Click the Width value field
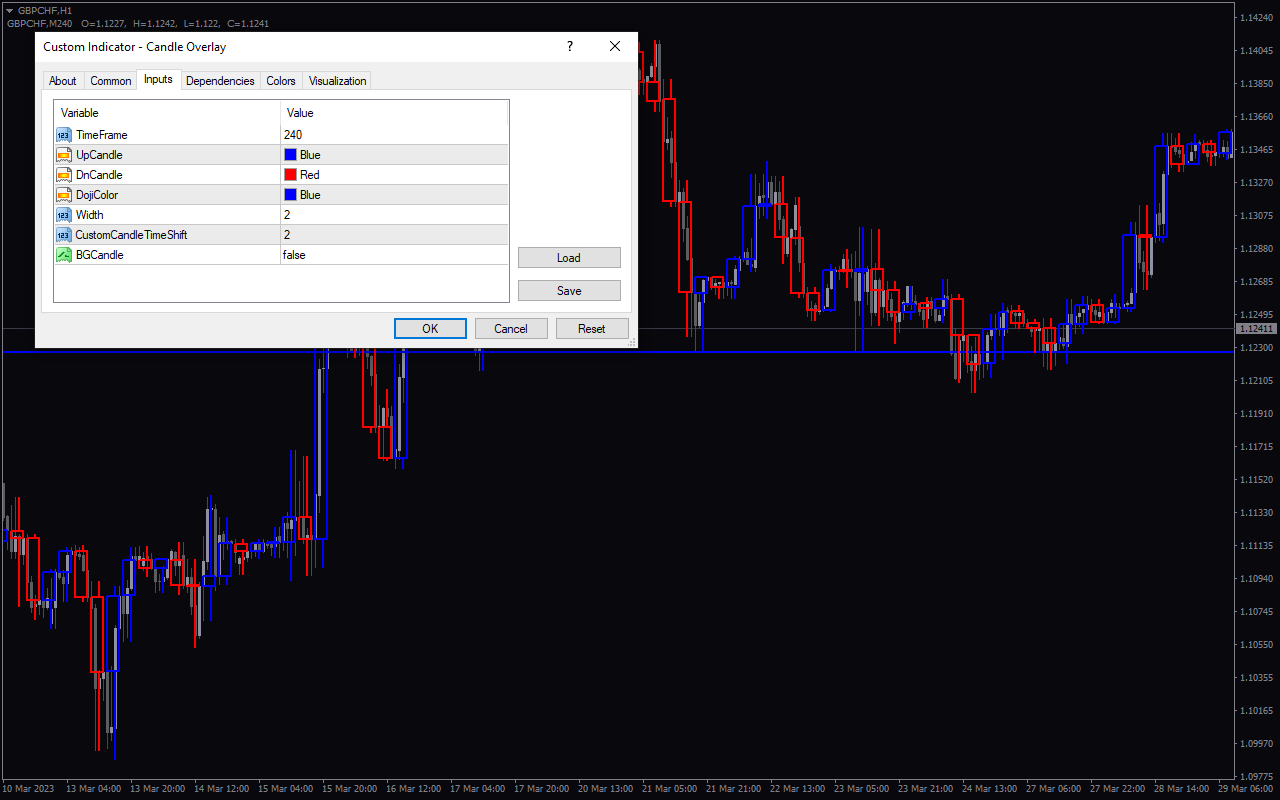Image resolution: width=1280 pixels, height=800 pixels. click(x=394, y=215)
